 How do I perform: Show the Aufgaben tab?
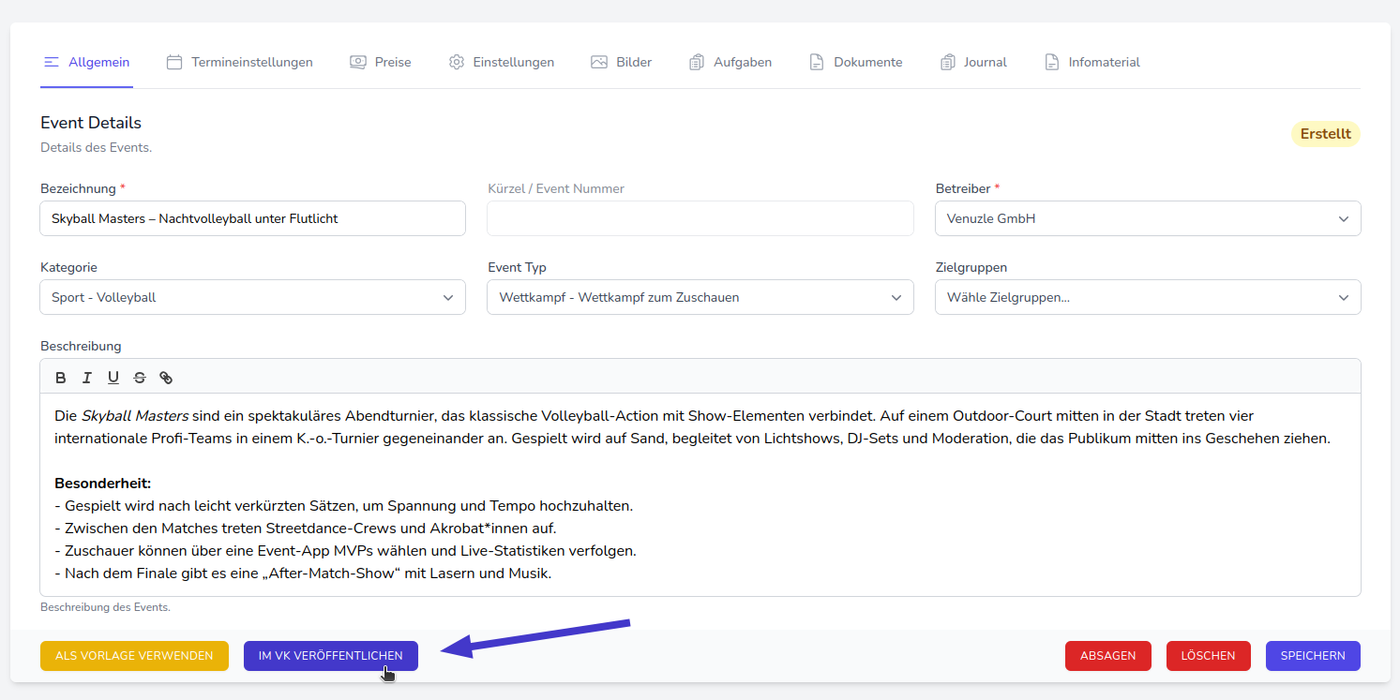coord(731,62)
